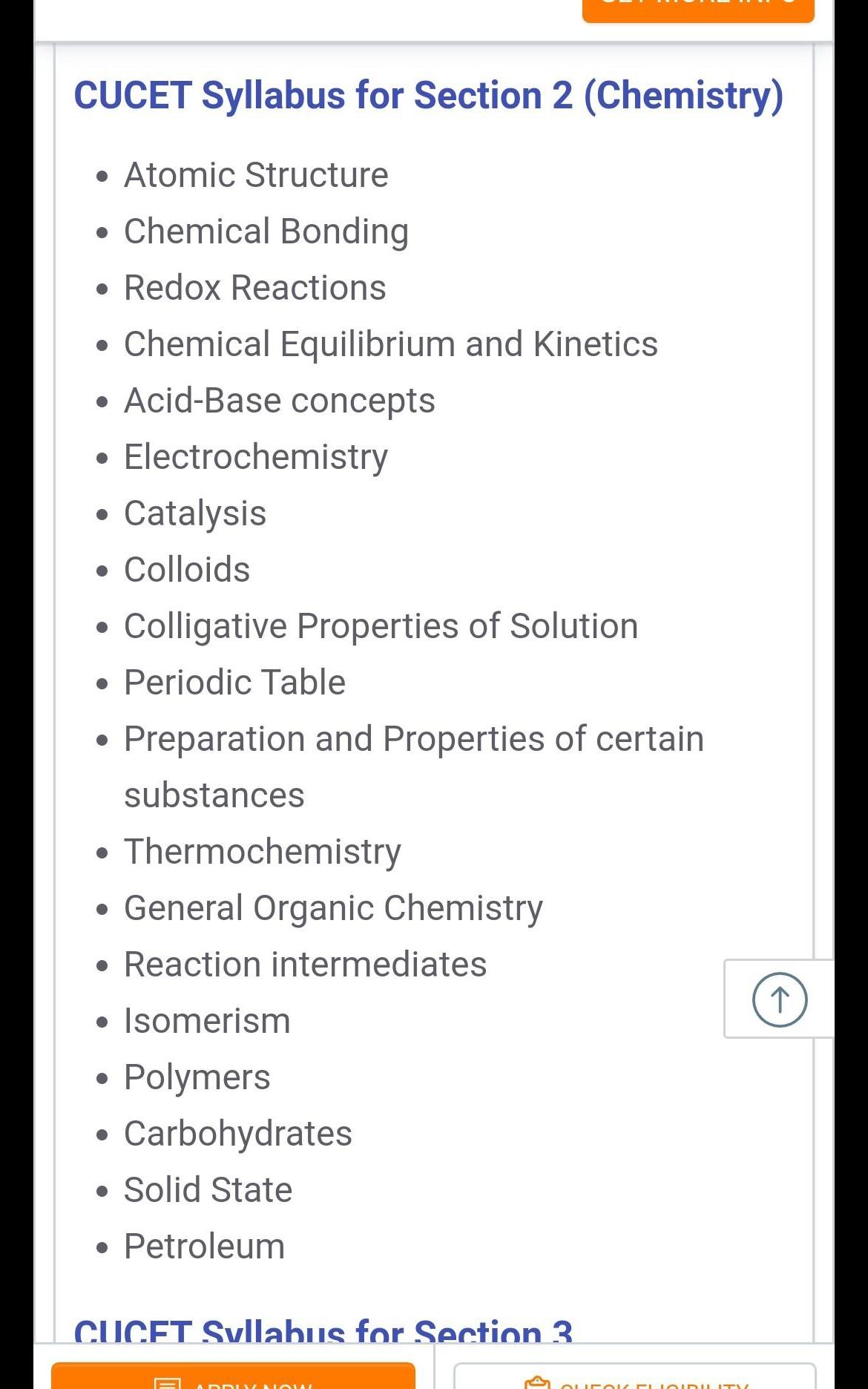Click the Chemical Bonding topic
868x1389 pixels.
266,231
